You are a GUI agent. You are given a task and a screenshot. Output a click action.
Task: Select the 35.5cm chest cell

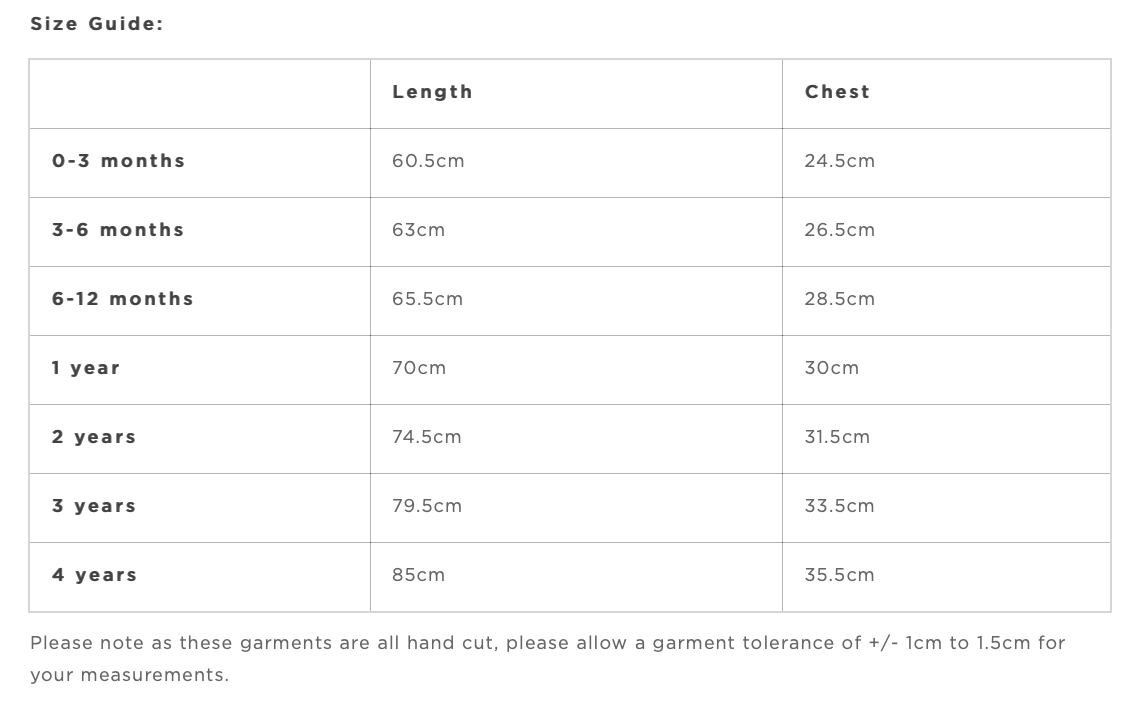839,575
